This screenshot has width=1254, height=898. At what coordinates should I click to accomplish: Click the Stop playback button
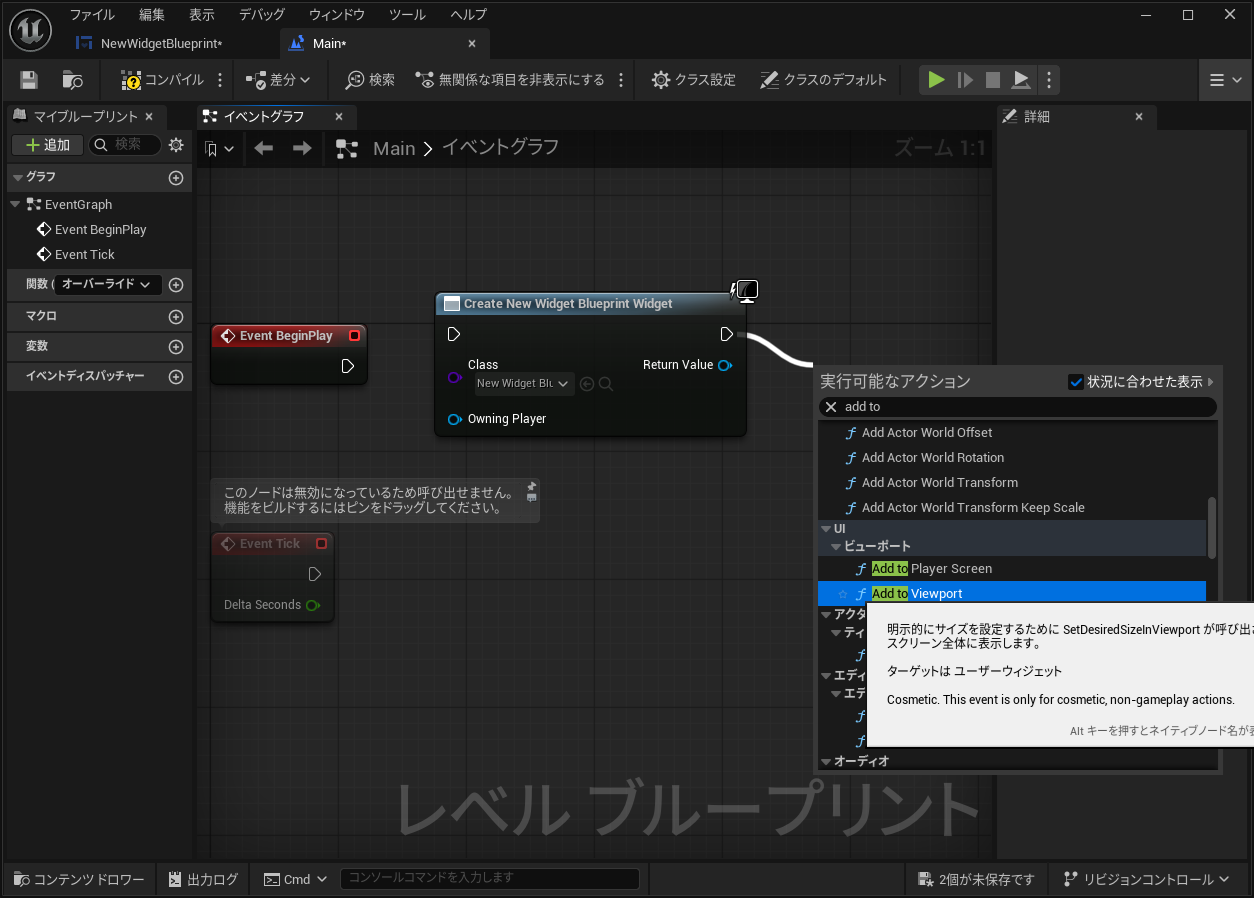point(993,80)
